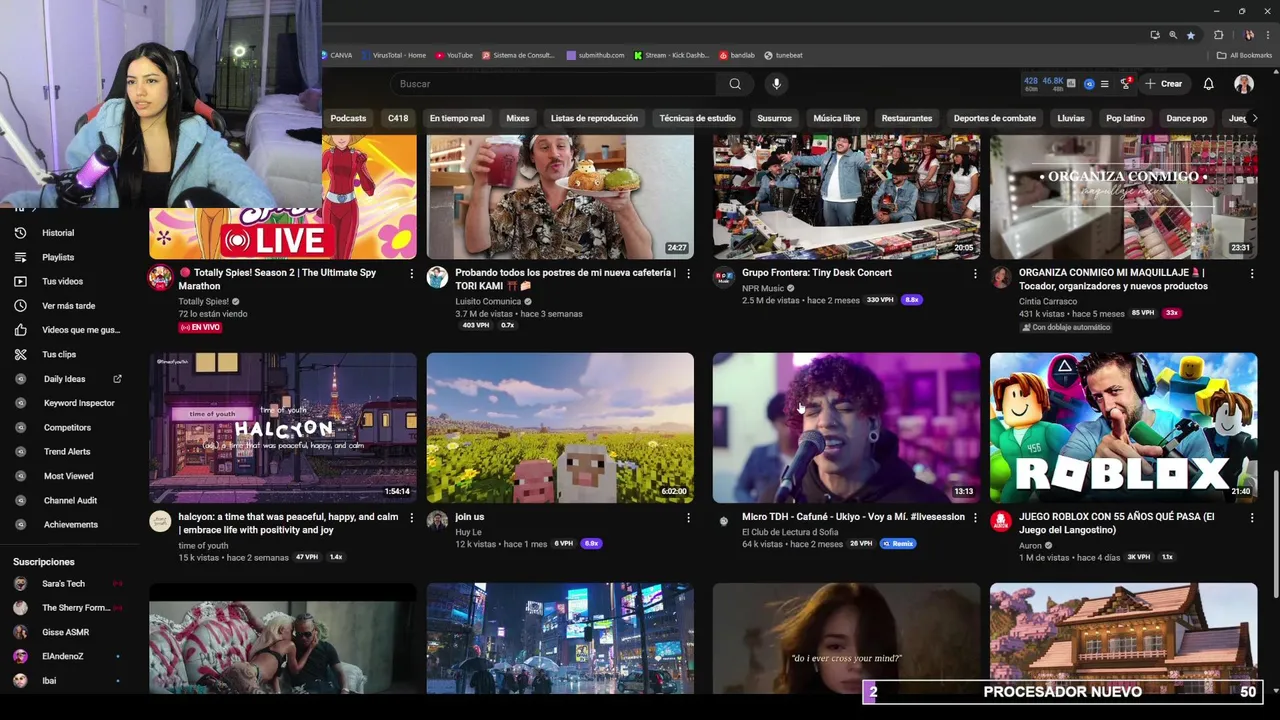Viewport: 1280px width, 720px height.
Task: Open VirusTotal - Home bookmark
Action: tap(393, 55)
